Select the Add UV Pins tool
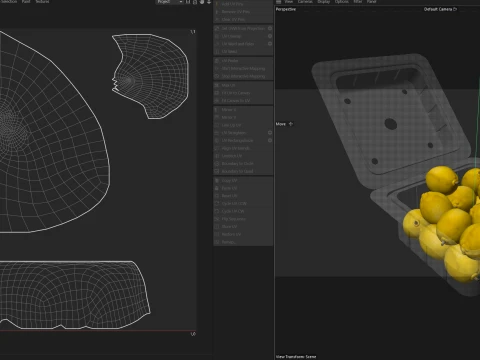The width and height of the screenshot is (480, 360). pyautogui.click(x=243, y=4)
